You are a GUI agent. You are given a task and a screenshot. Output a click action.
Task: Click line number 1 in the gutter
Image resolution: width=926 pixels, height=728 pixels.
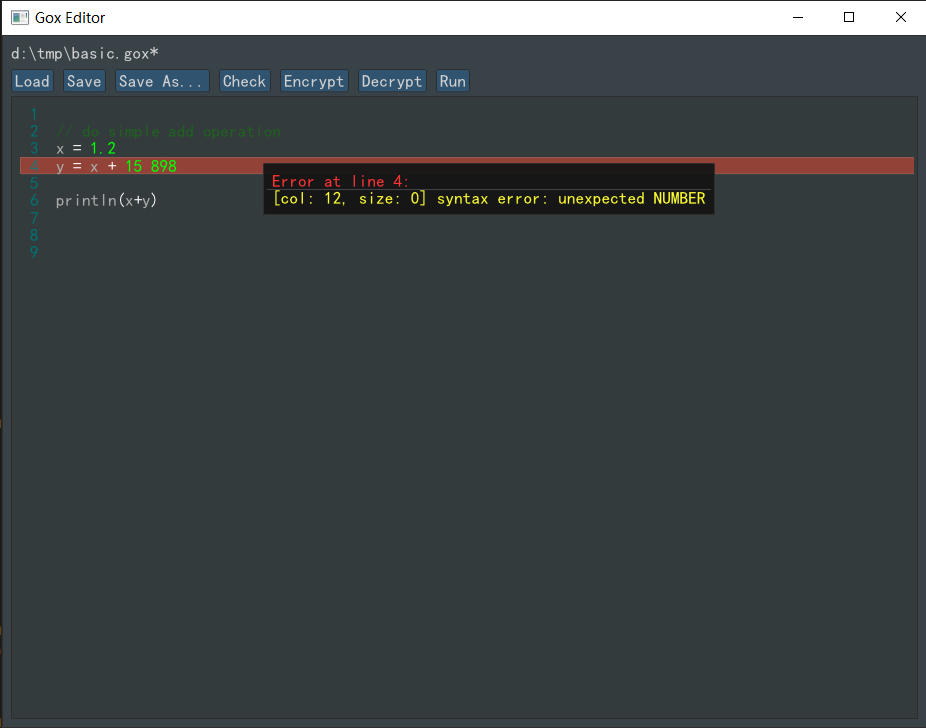coord(34,115)
